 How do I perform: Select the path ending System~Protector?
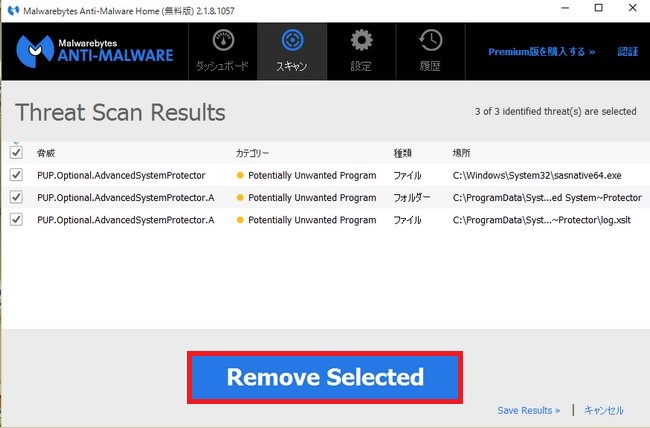[x=547, y=198]
